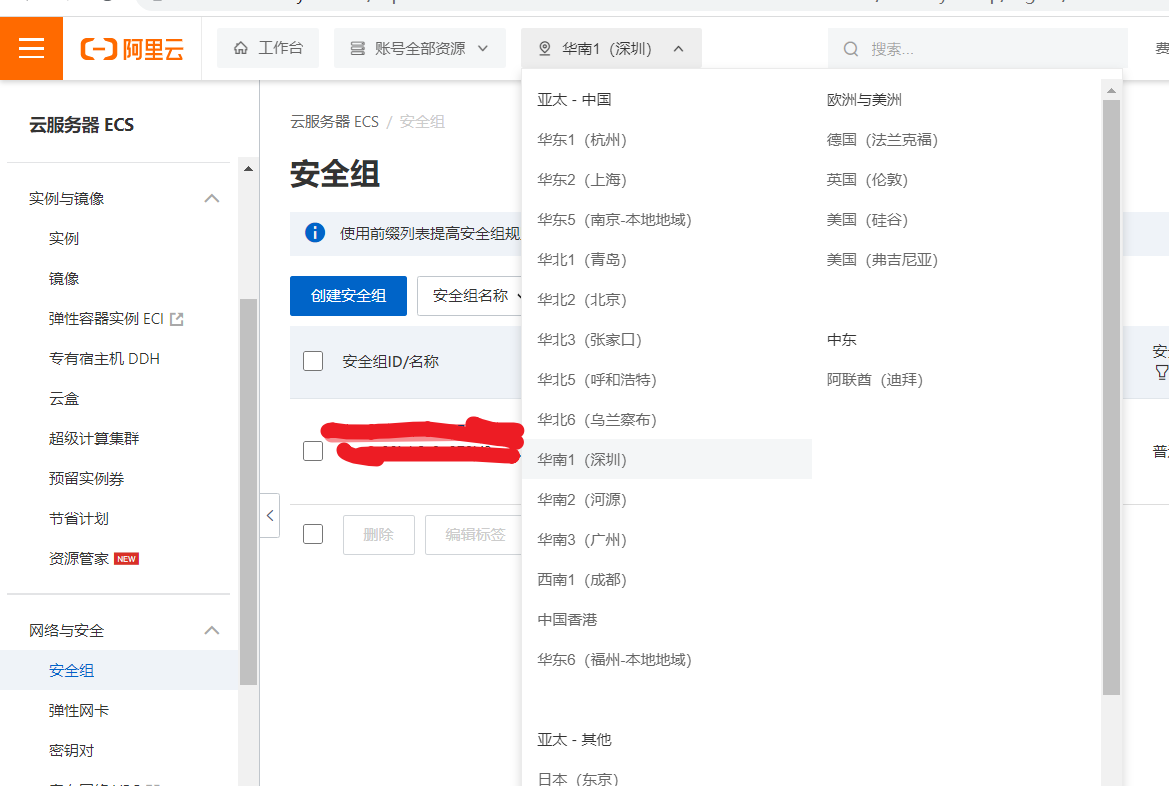
Task: Select region 德国（法兰克福）
Action: point(883,139)
